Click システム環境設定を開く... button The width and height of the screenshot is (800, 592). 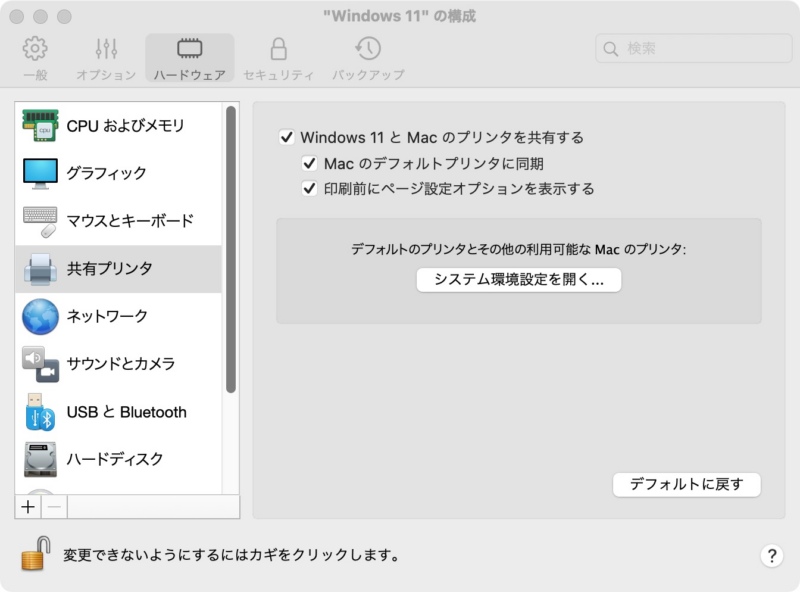pos(519,280)
